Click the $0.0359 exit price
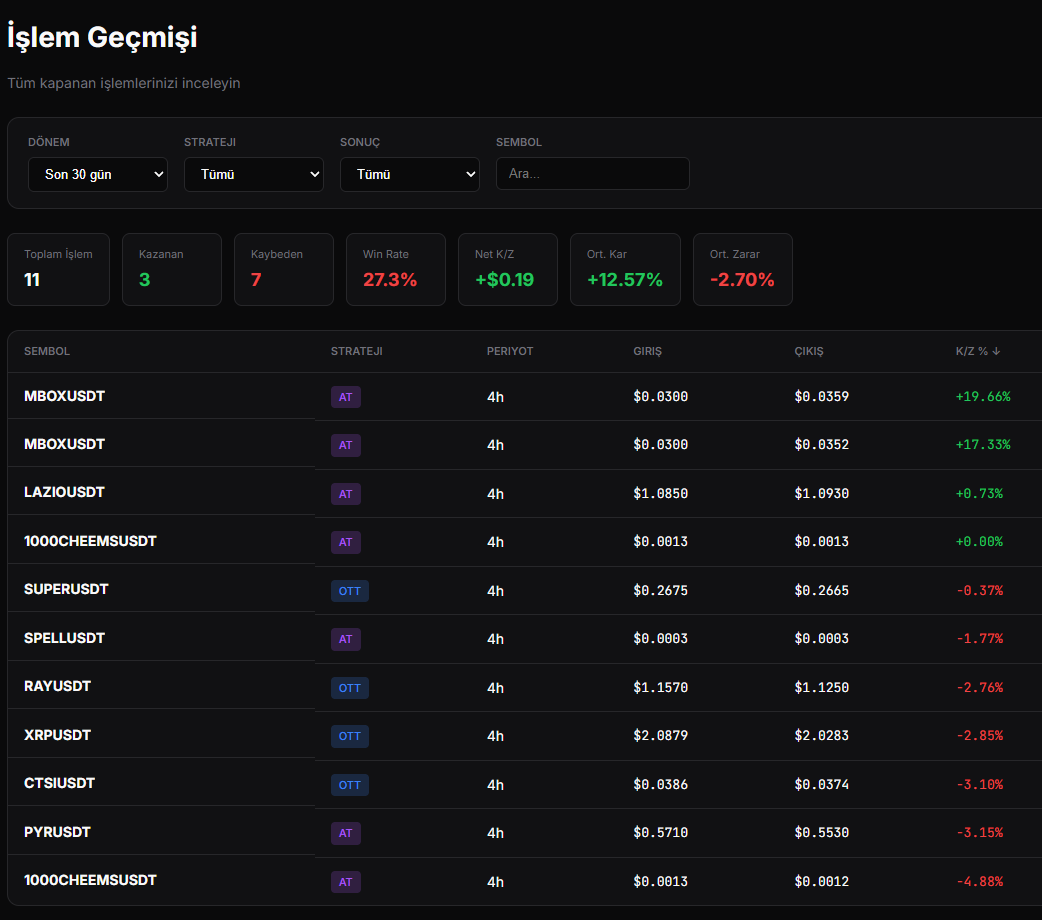Image resolution: width=1042 pixels, height=920 pixels. (x=821, y=397)
